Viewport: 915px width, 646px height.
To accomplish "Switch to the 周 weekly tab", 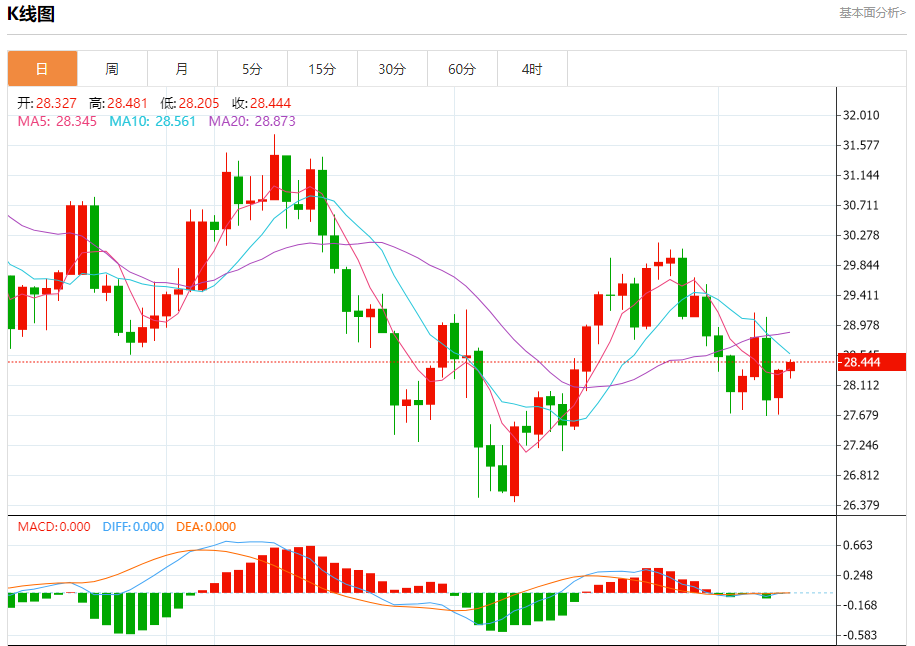I will click(x=112, y=69).
